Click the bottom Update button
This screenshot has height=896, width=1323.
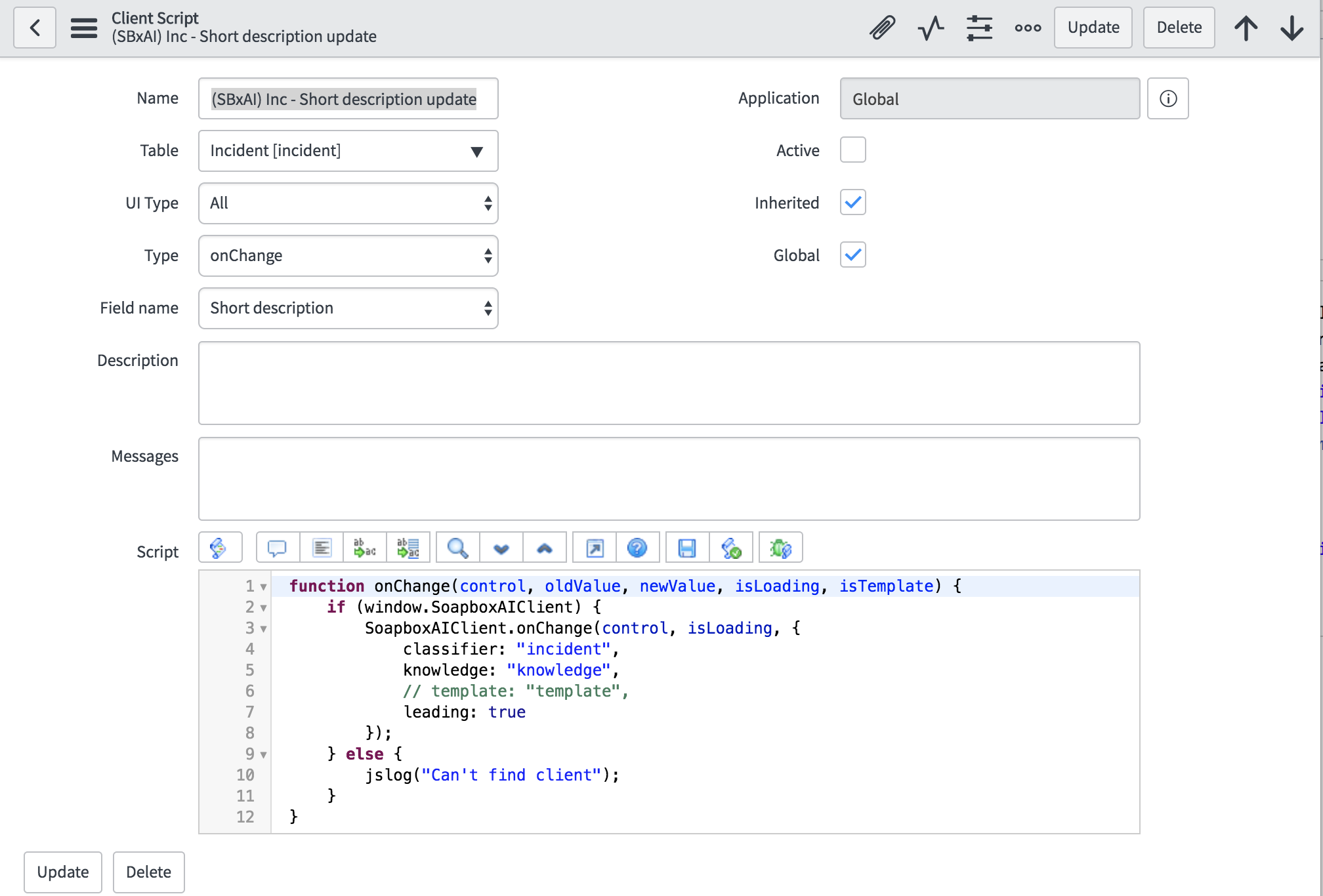63,872
